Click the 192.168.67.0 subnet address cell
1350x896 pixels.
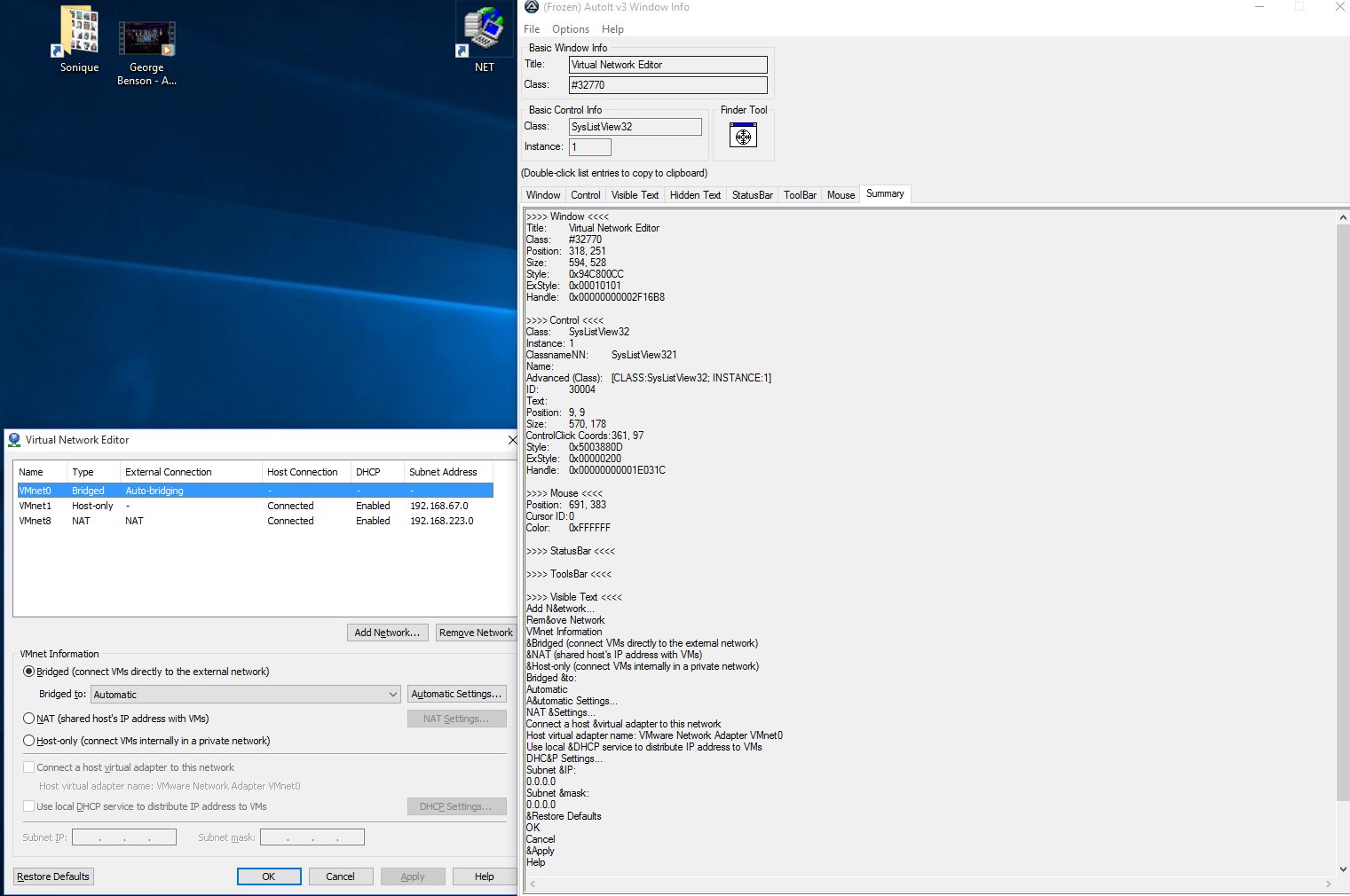coord(439,506)
